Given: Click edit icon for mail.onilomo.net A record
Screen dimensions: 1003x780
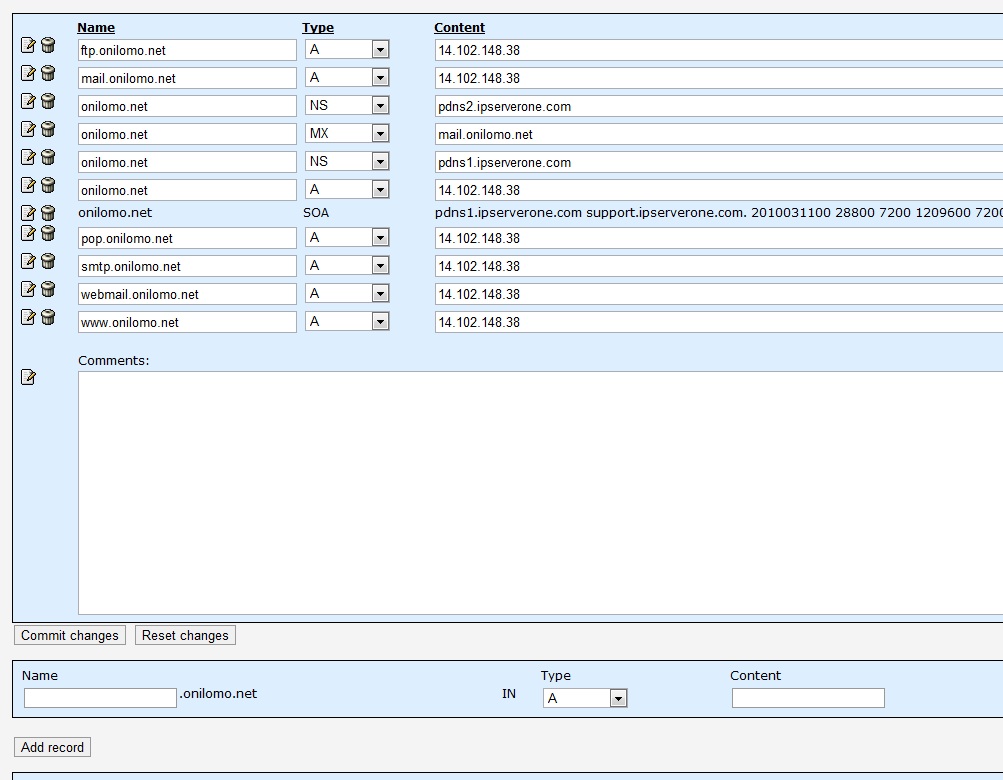Looking at the screenshot, I should [x=28, y=73].
